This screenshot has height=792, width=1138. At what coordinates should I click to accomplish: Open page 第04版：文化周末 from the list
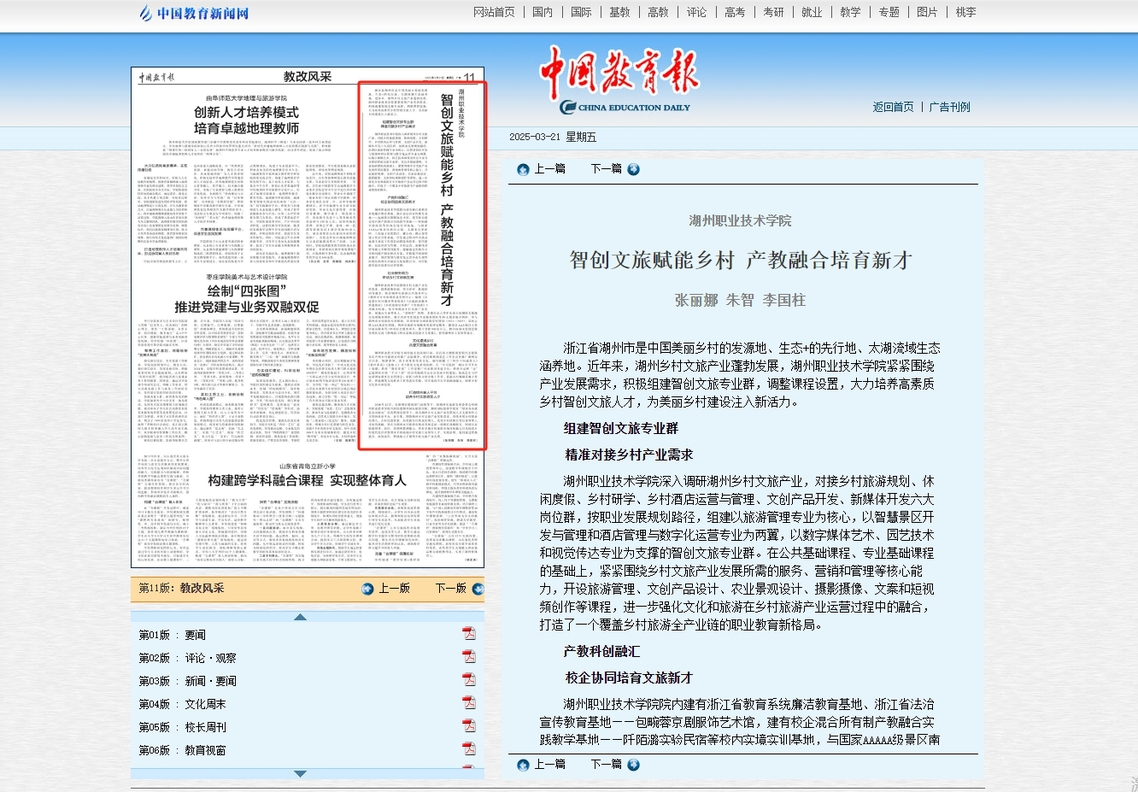(x=182, y=704)
